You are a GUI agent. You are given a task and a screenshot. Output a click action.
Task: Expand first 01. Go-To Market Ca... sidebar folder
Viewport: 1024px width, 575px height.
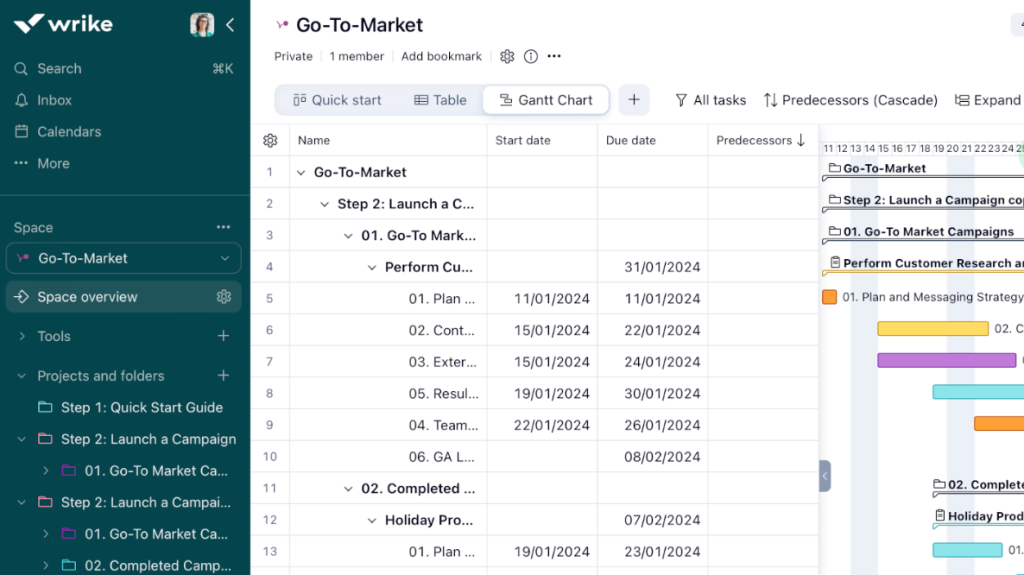click(x=45, y=470)
